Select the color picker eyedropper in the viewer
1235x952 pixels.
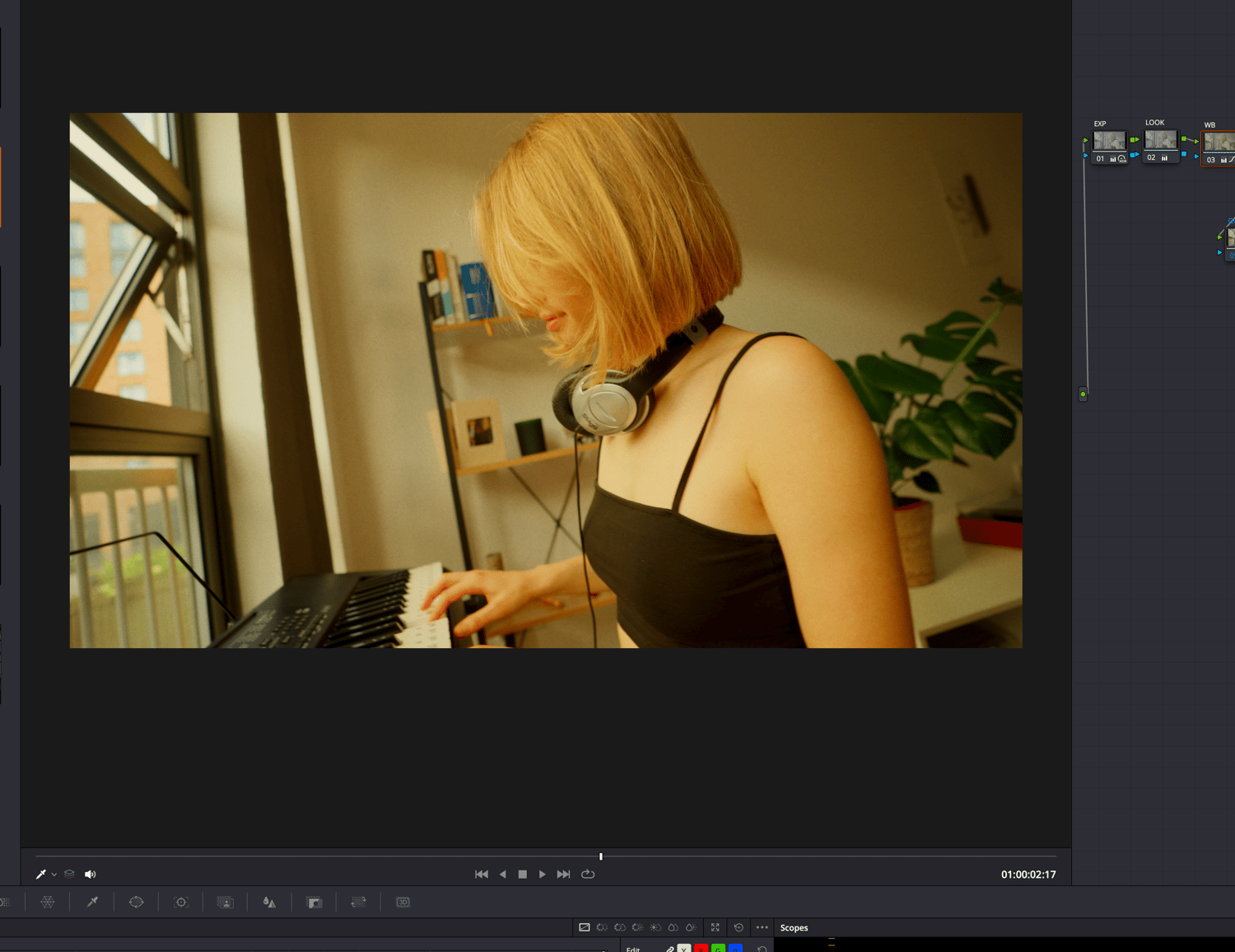click(40, 874)
